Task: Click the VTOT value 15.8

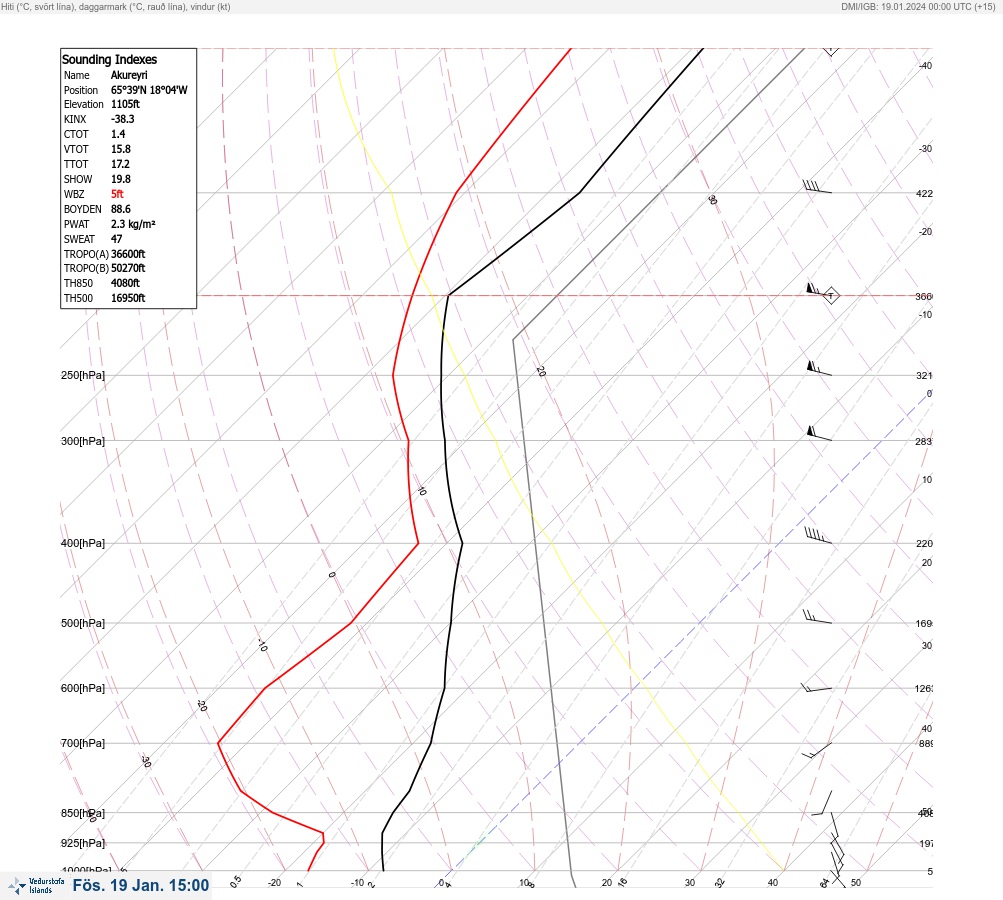Action: pos(121,149)
